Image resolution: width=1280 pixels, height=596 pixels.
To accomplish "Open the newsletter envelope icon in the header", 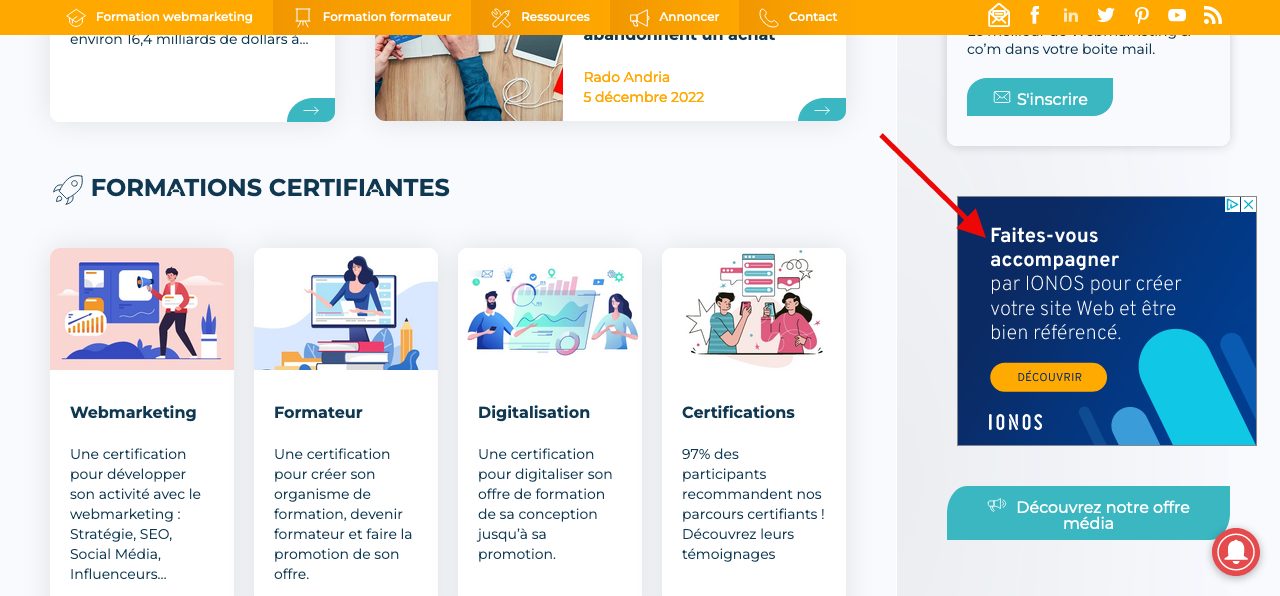I will pyautogui.click(x=999, y=15).
